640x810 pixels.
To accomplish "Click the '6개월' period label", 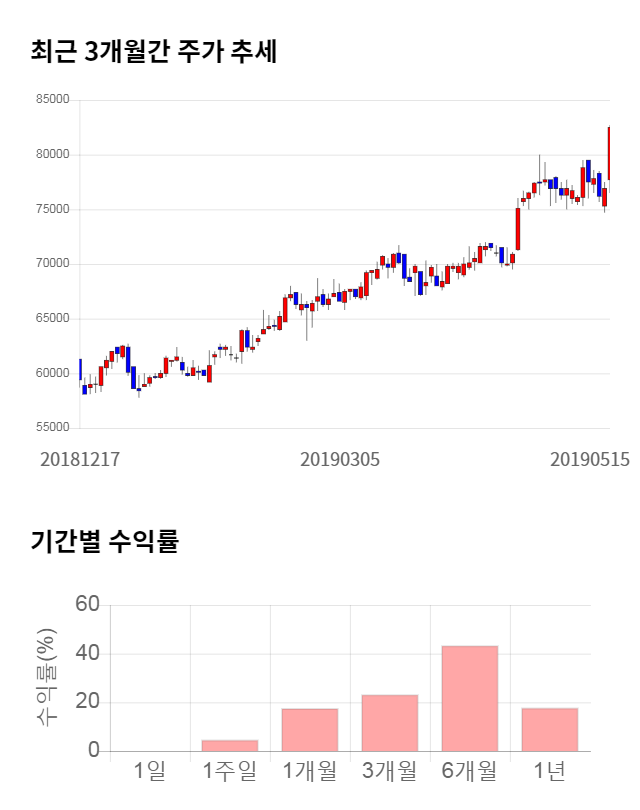I will [x=469, y=771].
